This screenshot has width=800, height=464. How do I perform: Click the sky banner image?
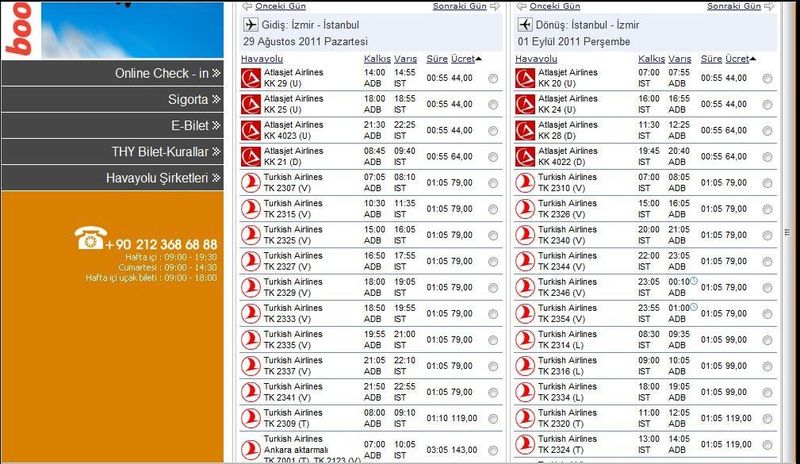(132, 30)
